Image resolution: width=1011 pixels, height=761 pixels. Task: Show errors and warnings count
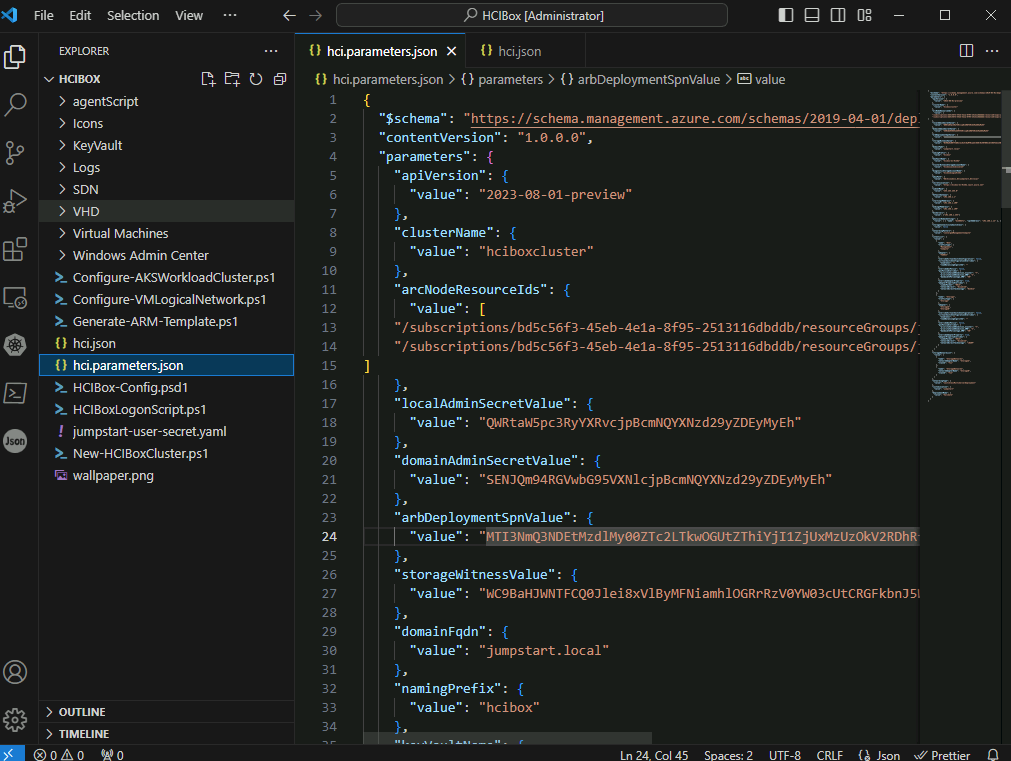click(59, 755)
